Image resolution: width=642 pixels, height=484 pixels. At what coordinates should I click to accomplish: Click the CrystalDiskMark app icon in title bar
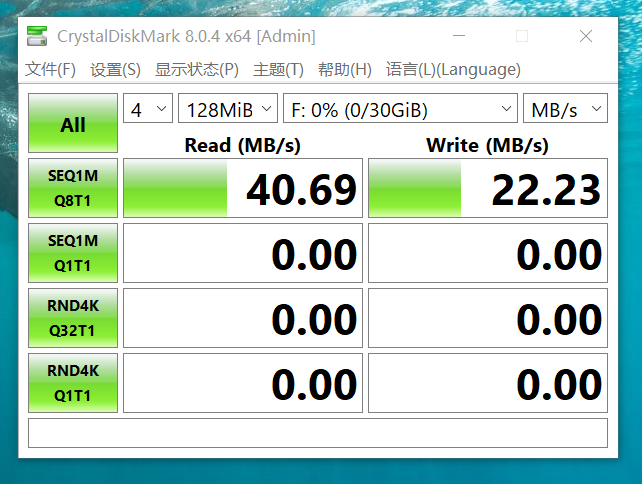pyautogui.click(x=37, y=36)
